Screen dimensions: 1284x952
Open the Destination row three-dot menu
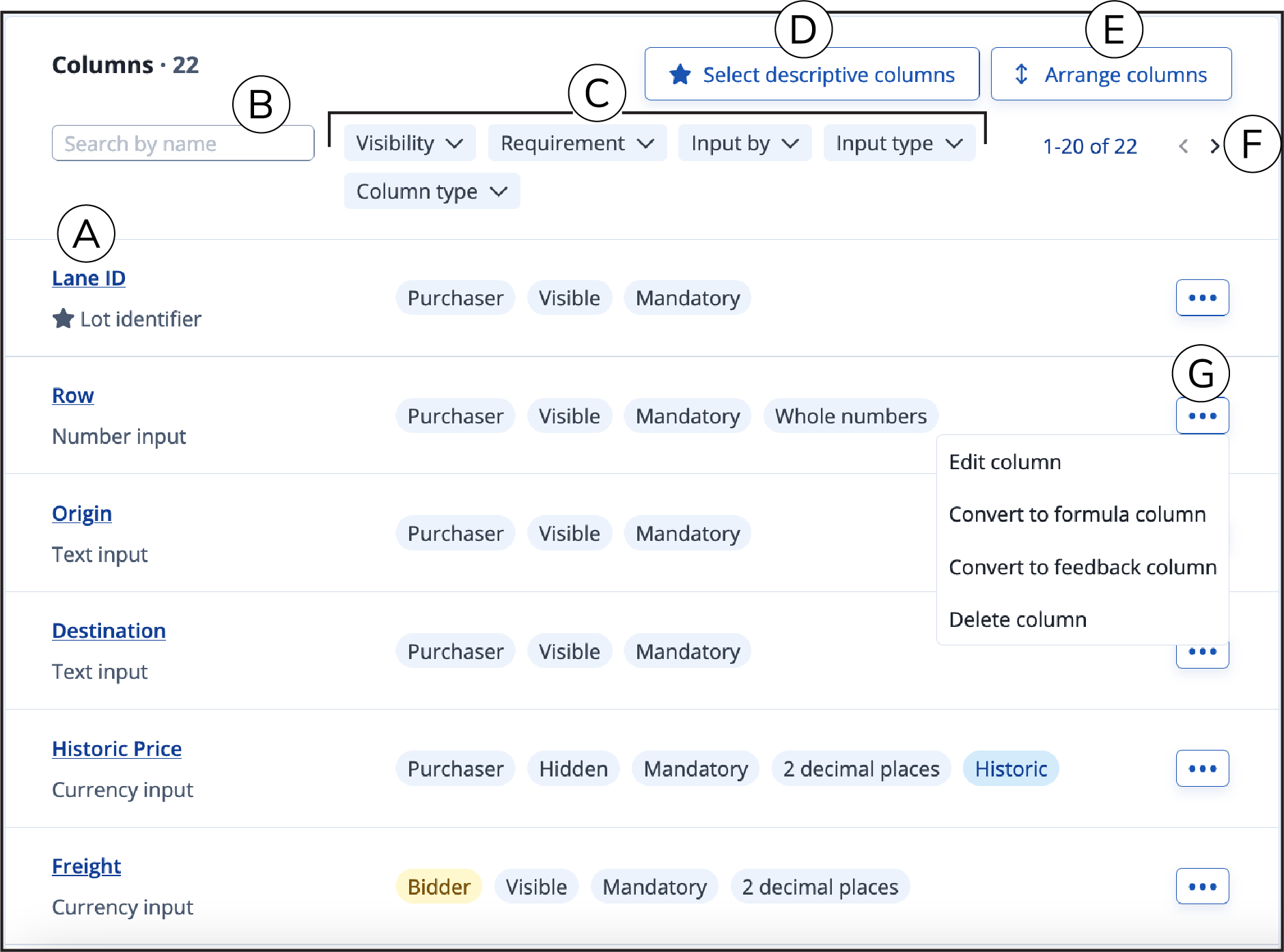pyautogui.click(x=1202, y=654)
